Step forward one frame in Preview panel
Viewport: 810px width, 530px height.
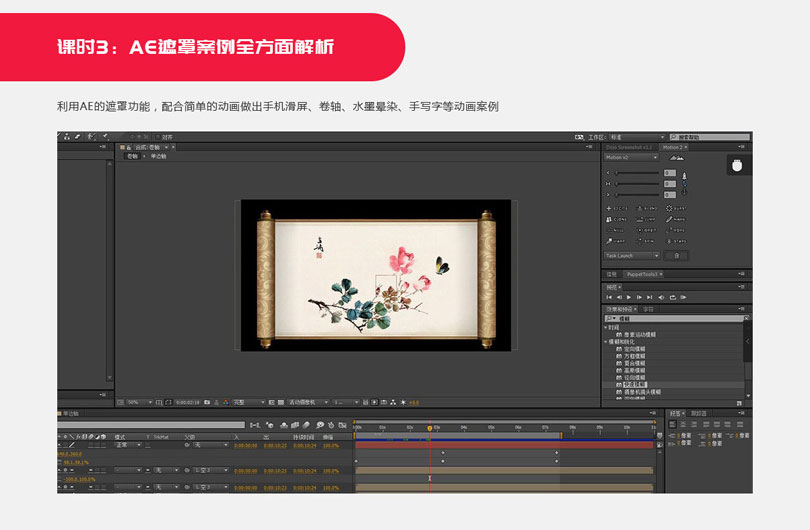pos(640,298)
